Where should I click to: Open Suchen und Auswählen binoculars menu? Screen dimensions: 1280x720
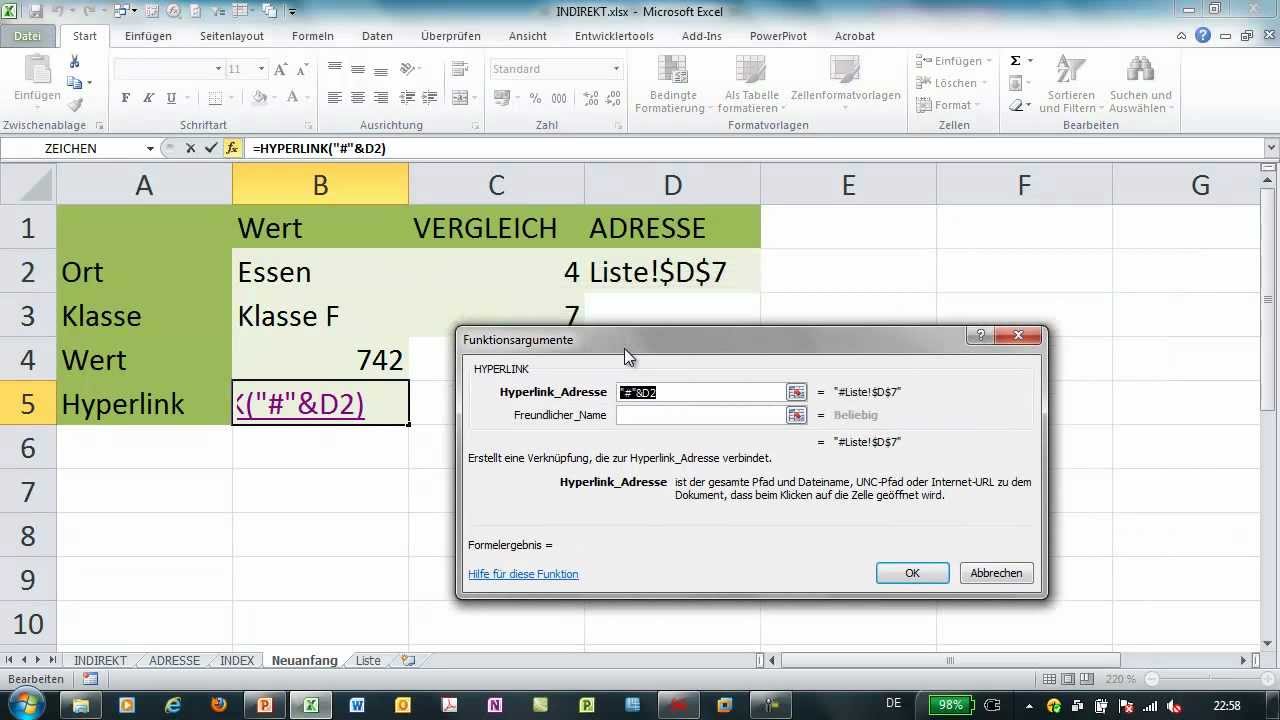1140,85
